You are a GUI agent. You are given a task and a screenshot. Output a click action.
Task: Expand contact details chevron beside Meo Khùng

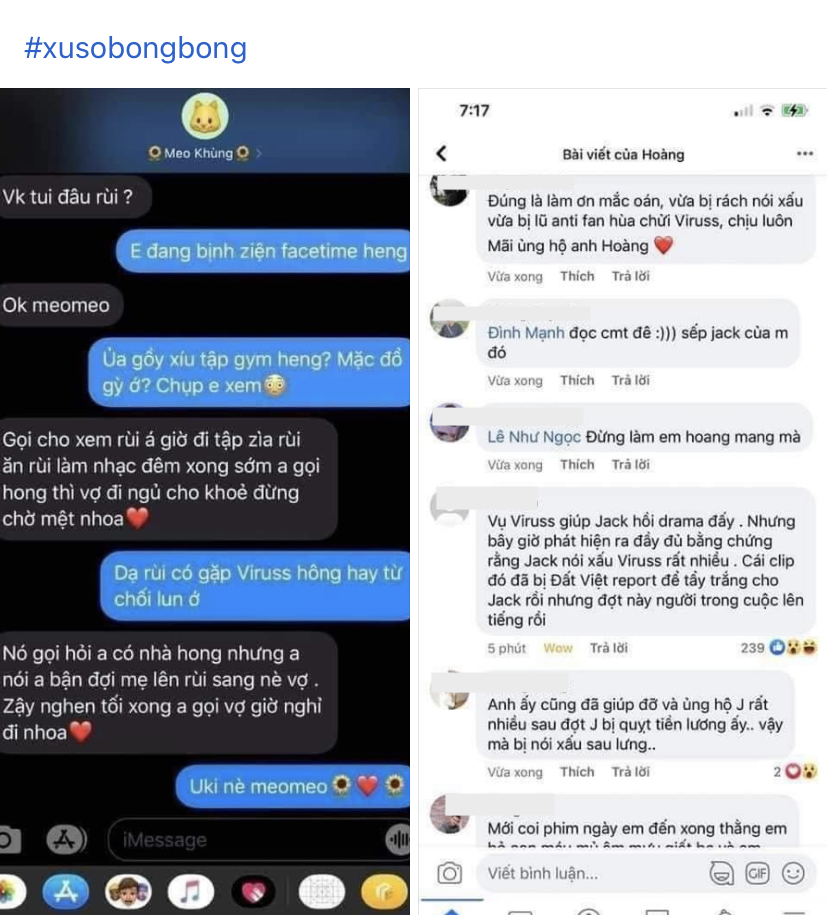[259, 153]
